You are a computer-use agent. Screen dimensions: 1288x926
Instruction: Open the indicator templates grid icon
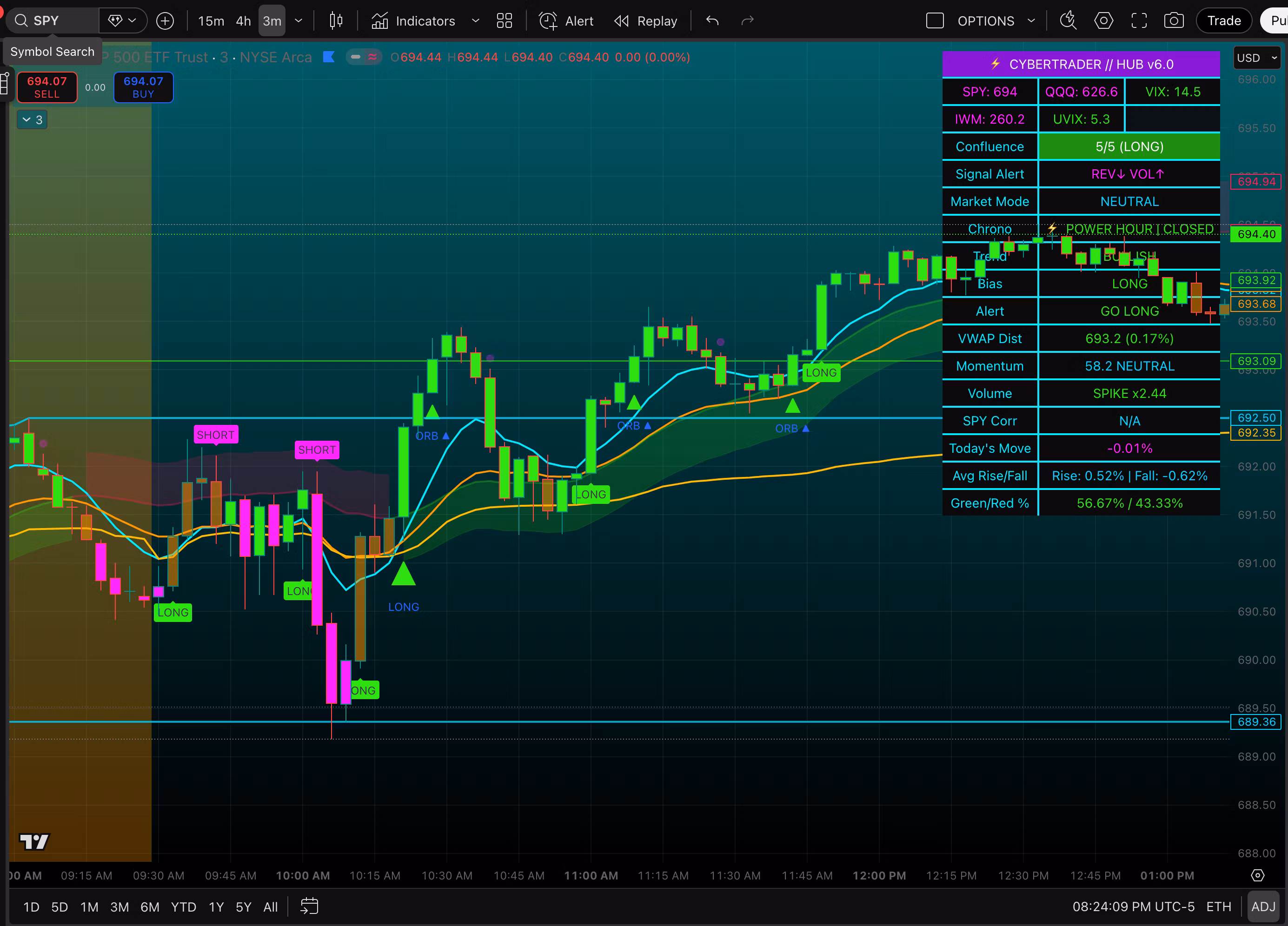click(505, 21)
